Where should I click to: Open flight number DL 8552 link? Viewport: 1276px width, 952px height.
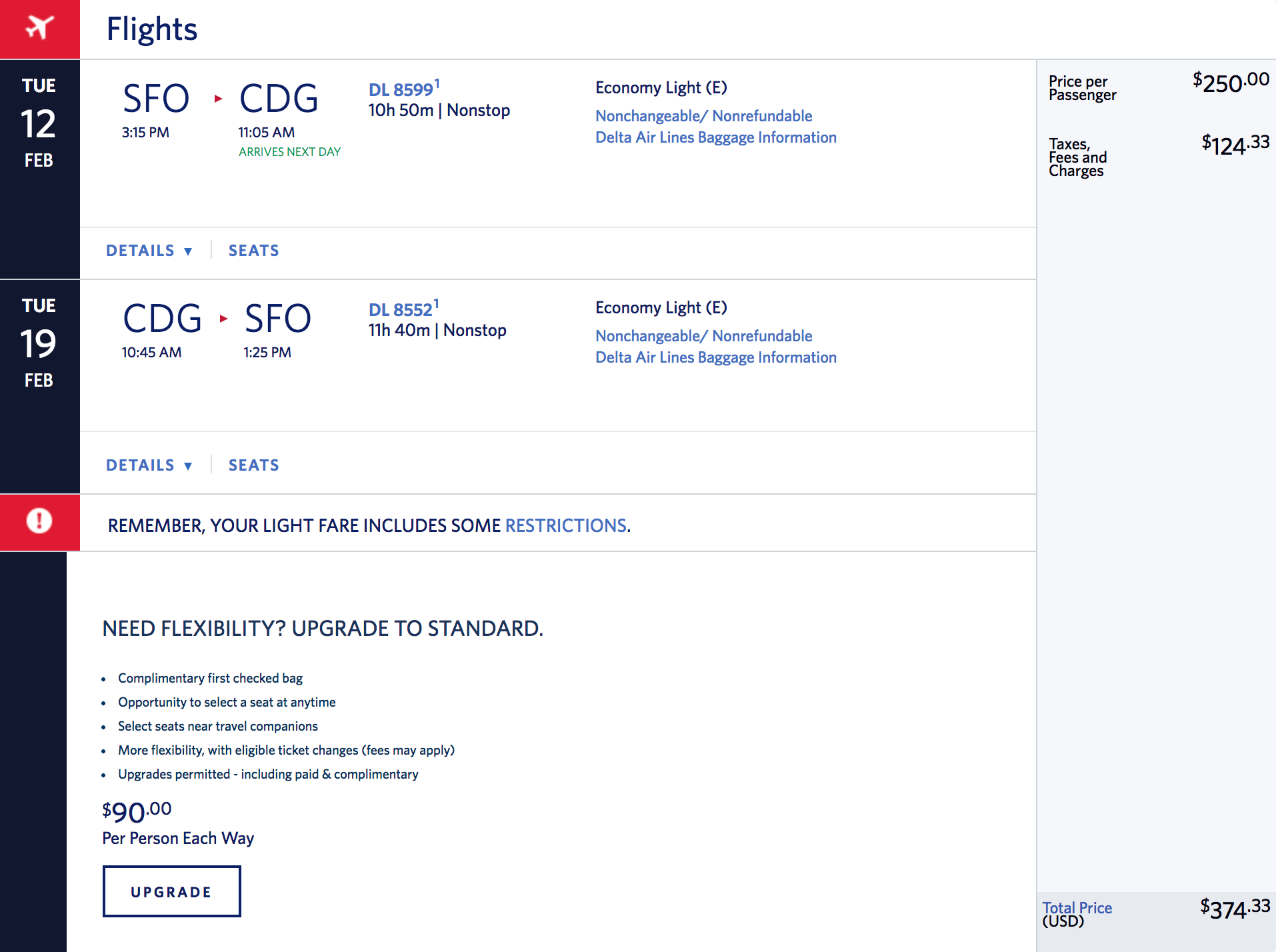tap(401, 310)
